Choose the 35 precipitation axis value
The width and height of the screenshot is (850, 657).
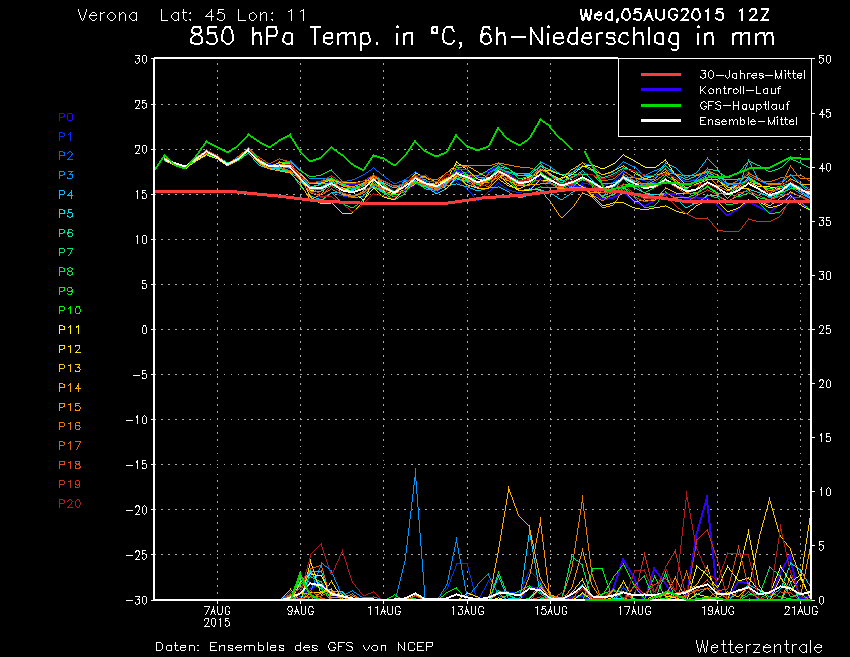[x=825, y=222]
